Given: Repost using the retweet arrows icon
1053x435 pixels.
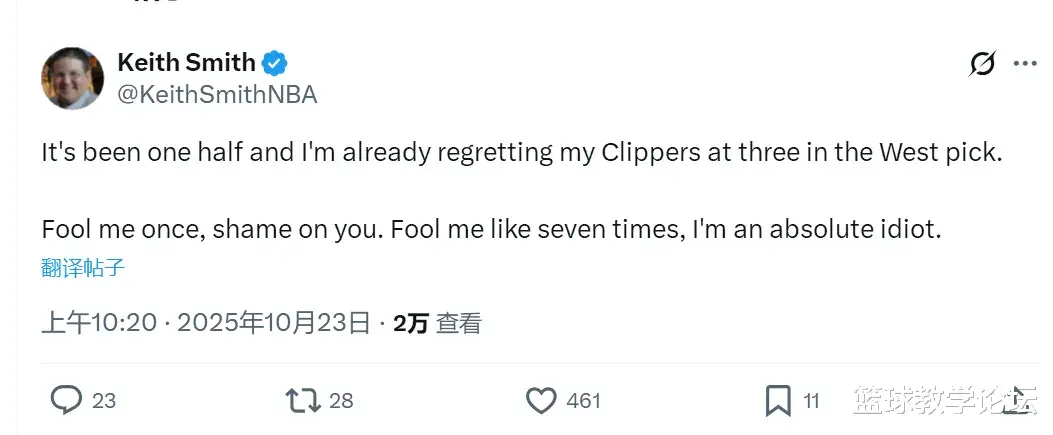Looking at the screenshot, I should [x=302, y=401].
